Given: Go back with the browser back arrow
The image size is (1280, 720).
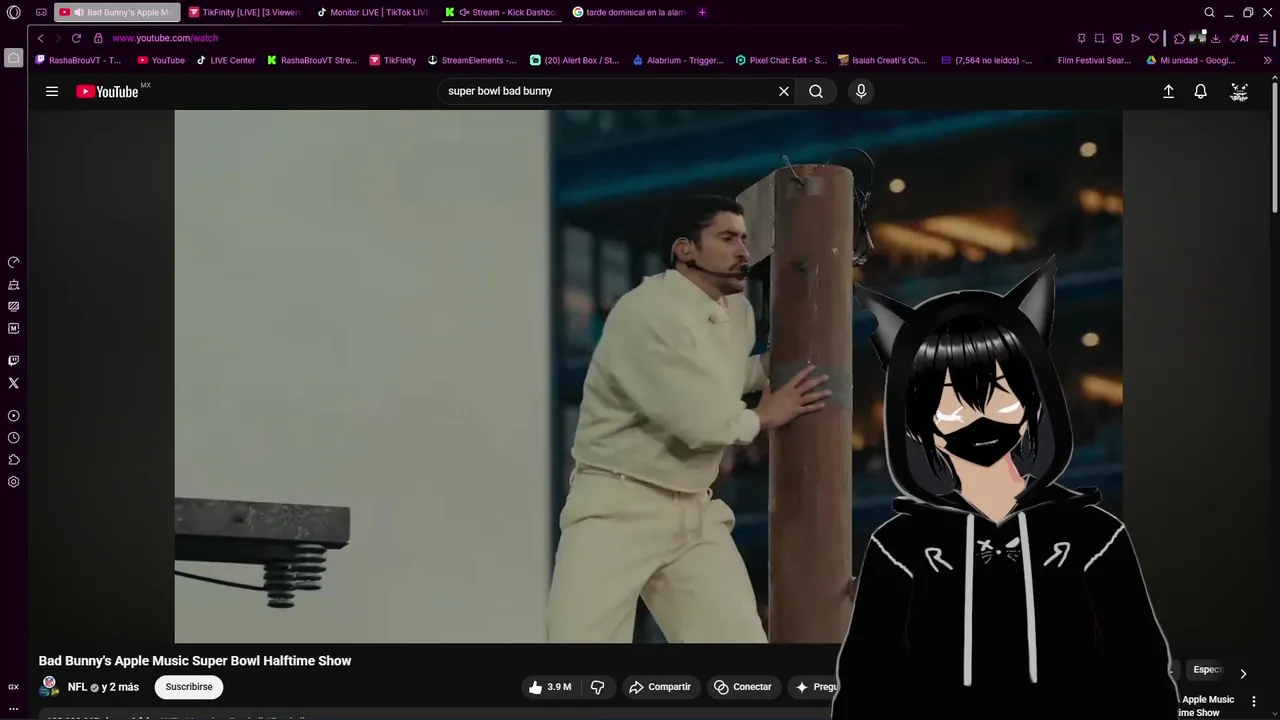Looking at the screenshot, I should click(40, 38).
